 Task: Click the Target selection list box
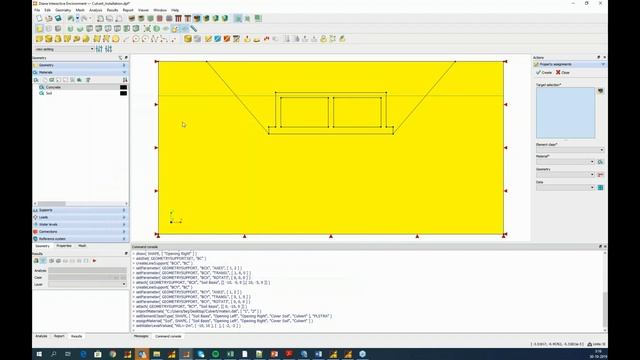click(565, 113)
